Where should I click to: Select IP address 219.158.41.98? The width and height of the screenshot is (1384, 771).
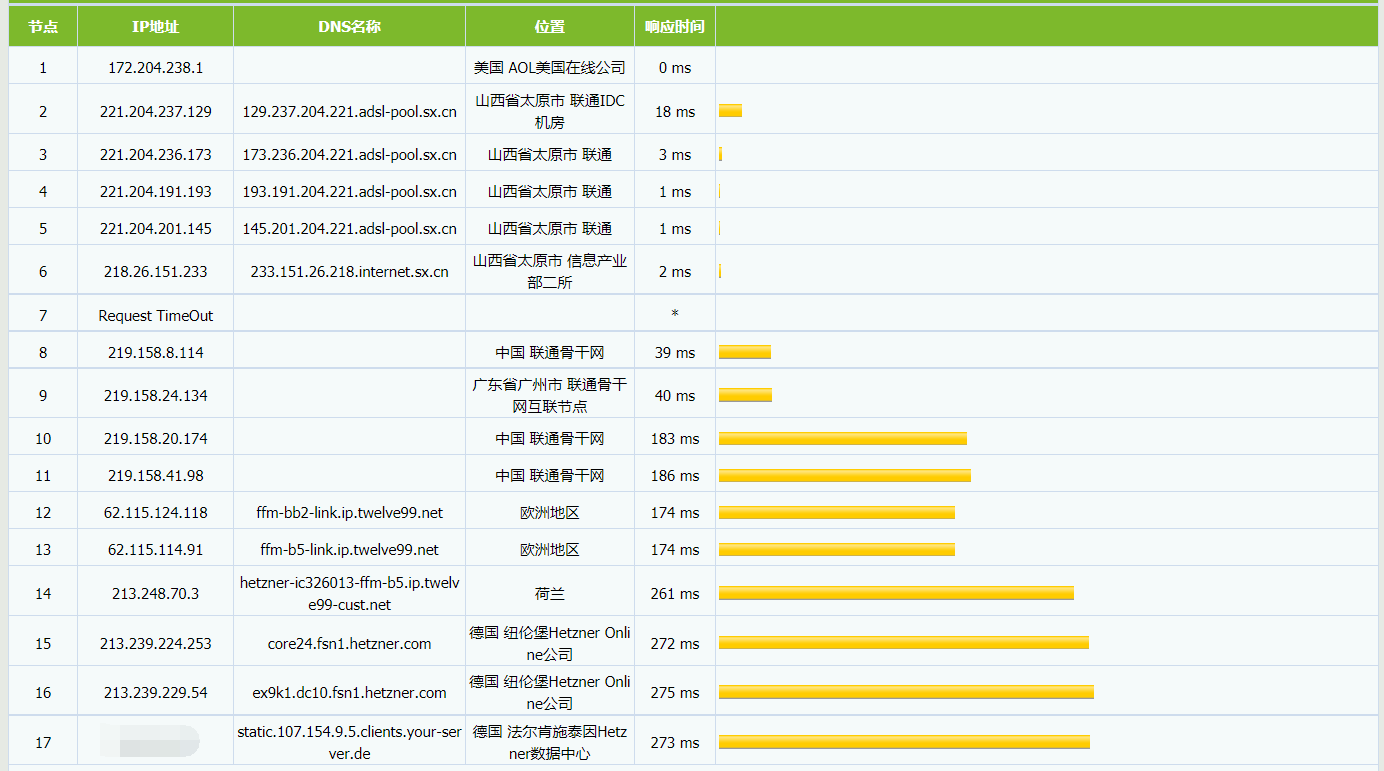pos(156,476)
